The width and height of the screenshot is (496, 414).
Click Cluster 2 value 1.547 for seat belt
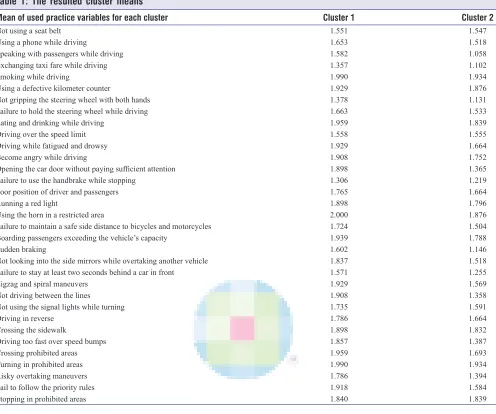(477, 31)
